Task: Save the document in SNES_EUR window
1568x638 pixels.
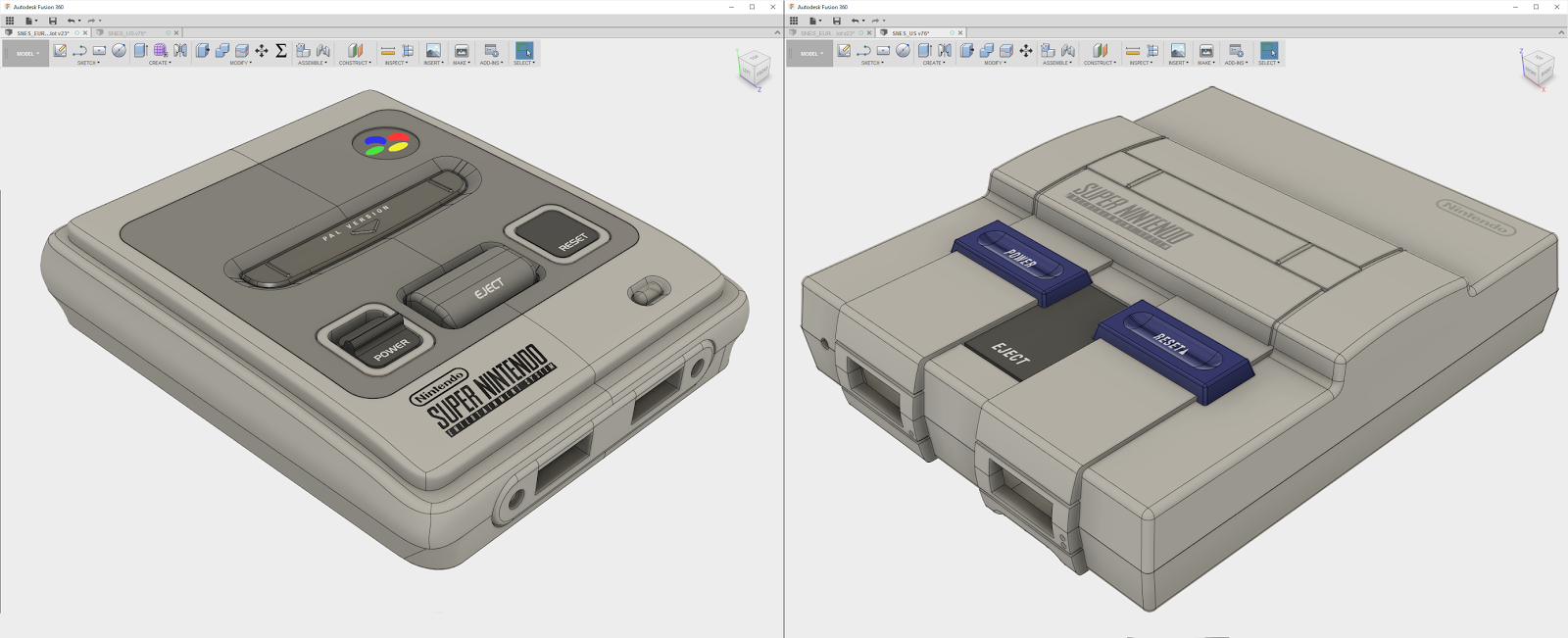Action: pyautogui.click(x=53, y=21)
